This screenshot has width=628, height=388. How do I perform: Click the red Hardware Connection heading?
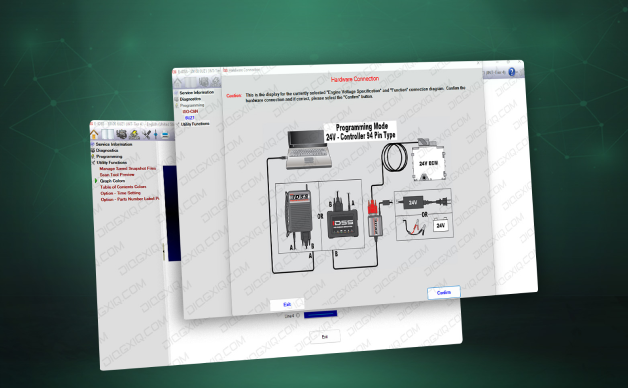355,79
